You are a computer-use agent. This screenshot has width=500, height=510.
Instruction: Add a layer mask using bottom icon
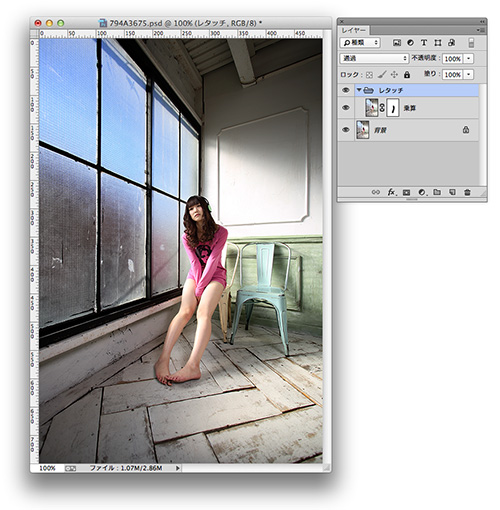pyautogui.click(x=406, y=192)
